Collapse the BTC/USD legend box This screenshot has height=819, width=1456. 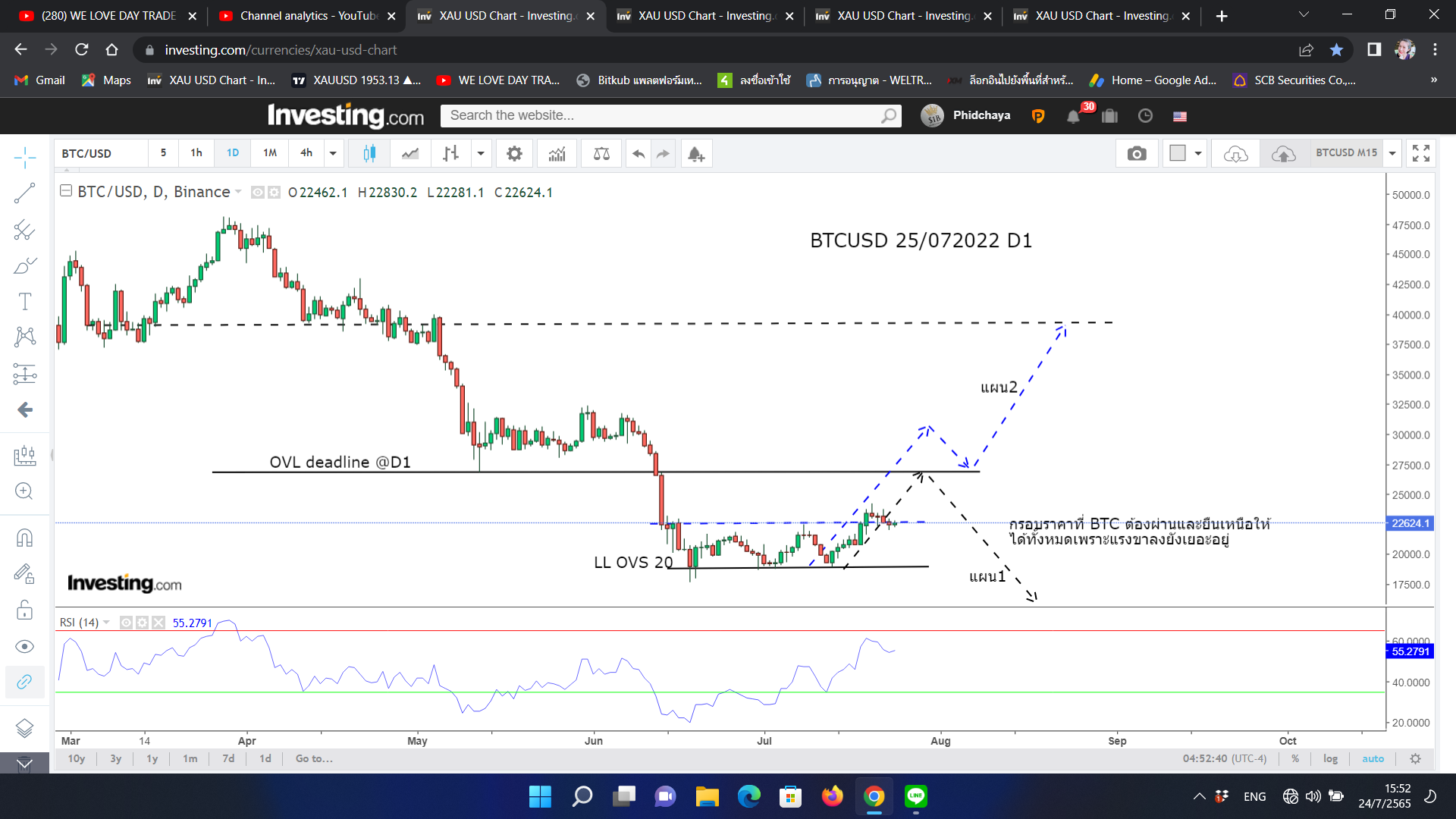[66, 191]
